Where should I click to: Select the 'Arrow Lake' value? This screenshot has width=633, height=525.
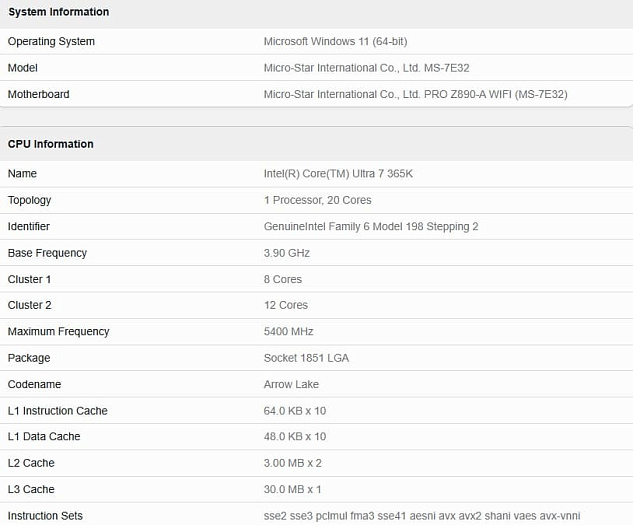click(291, 384)
